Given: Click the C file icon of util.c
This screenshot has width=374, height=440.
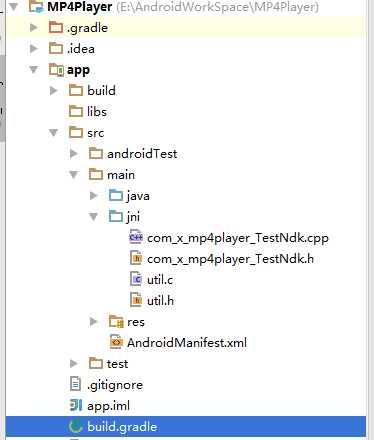Looking at the screenshot, I should 136,279.
